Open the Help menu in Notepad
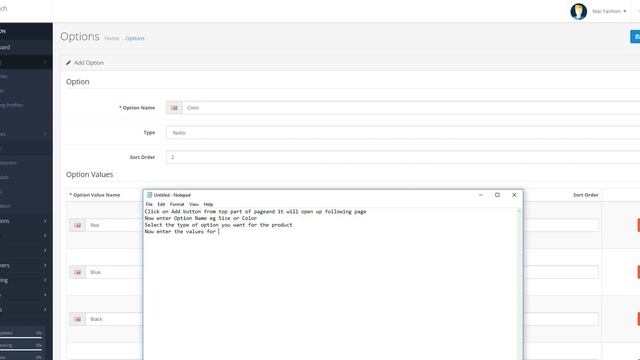640x360 pixels. click(x=208, y=204)
